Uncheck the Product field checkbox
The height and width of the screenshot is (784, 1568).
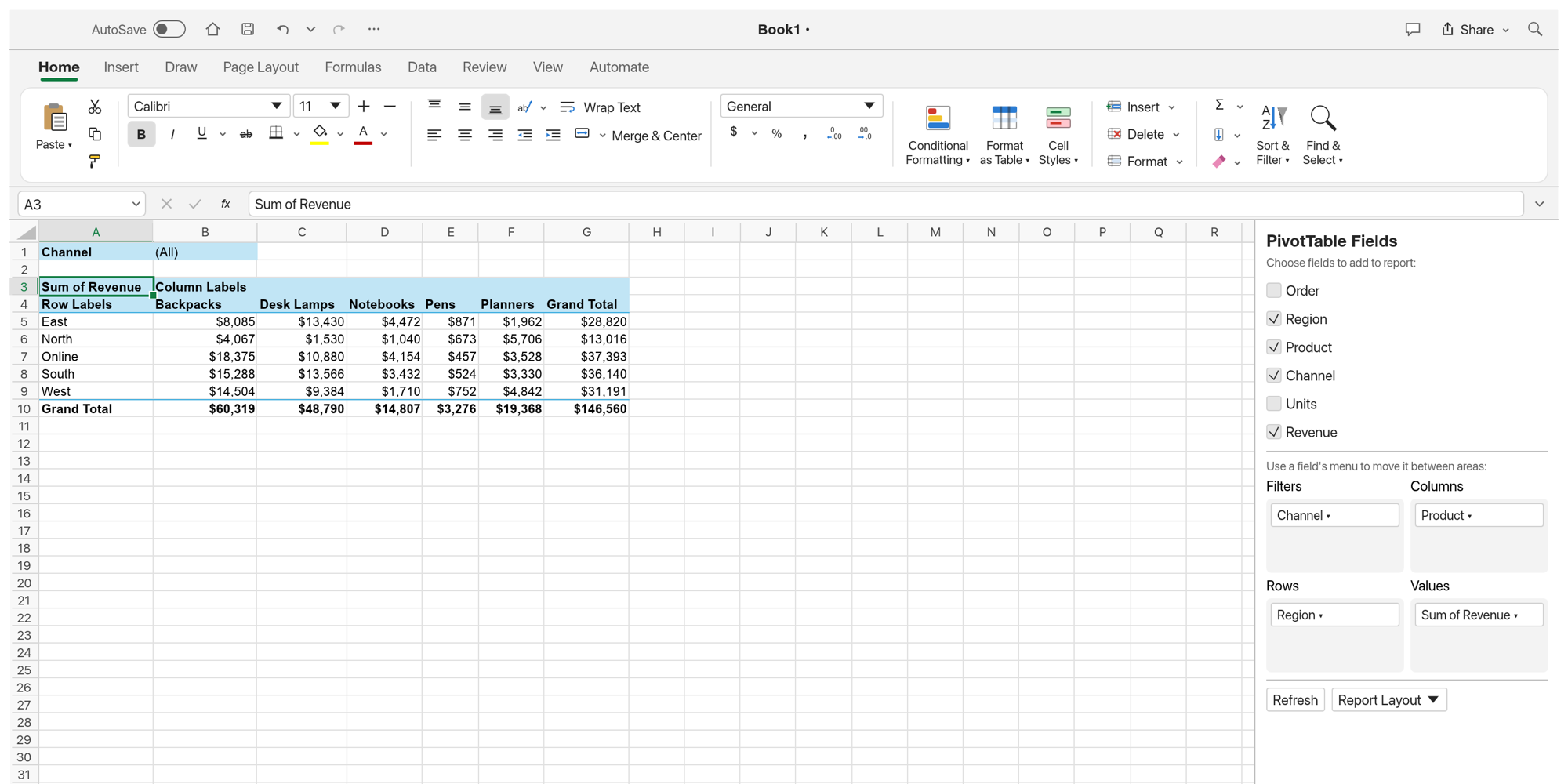tap(1274, 347)
